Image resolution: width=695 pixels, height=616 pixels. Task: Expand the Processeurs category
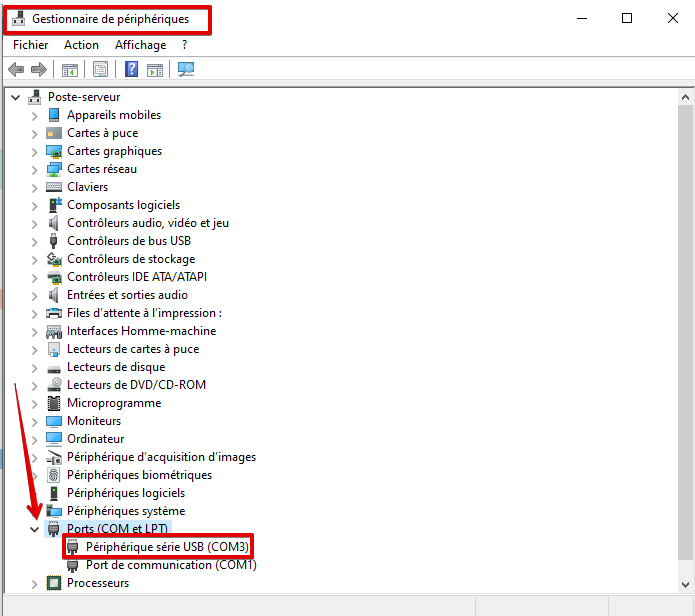point(35,584)
